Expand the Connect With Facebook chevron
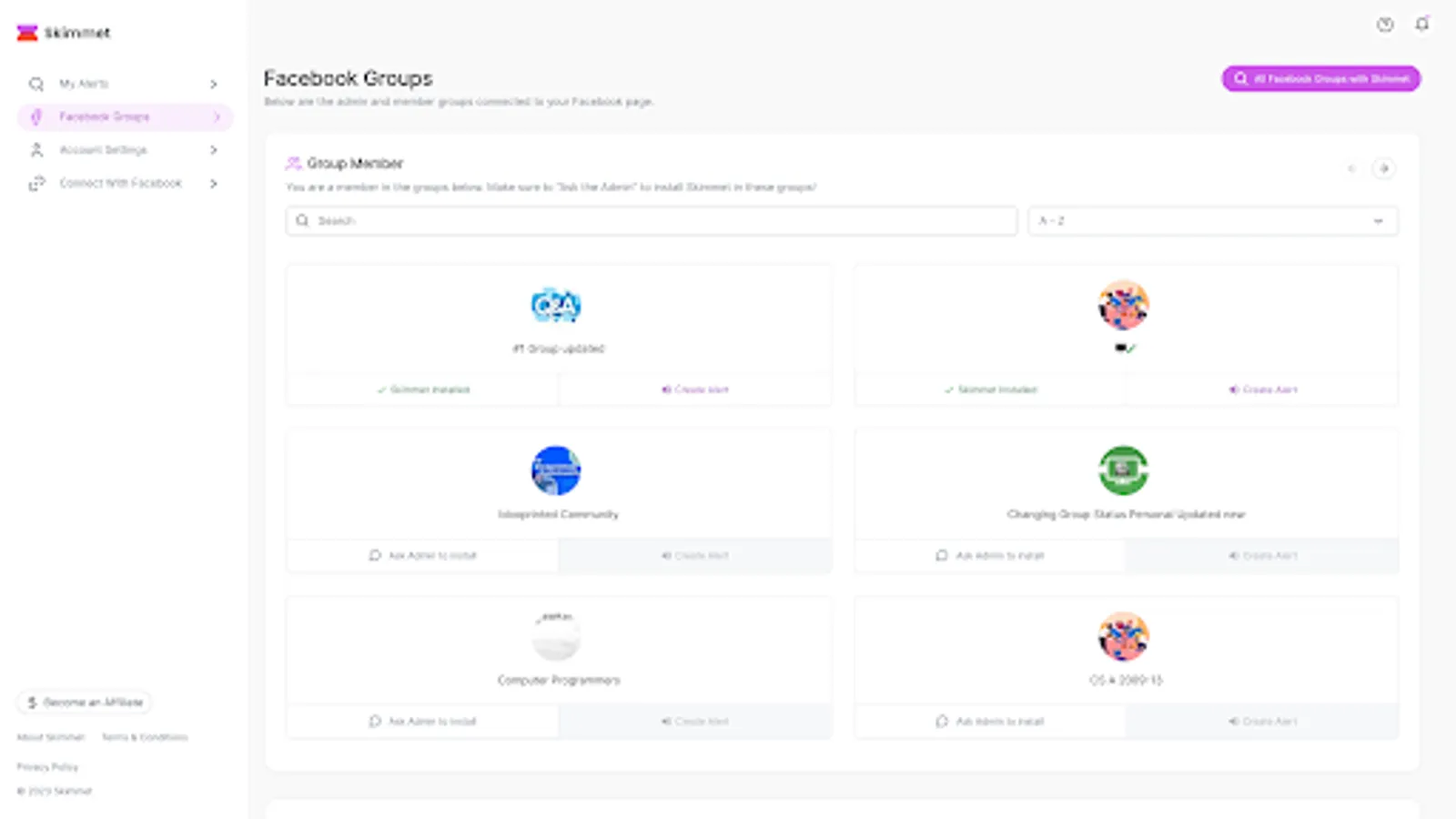 pyautogui.click(x=214, y=184)
